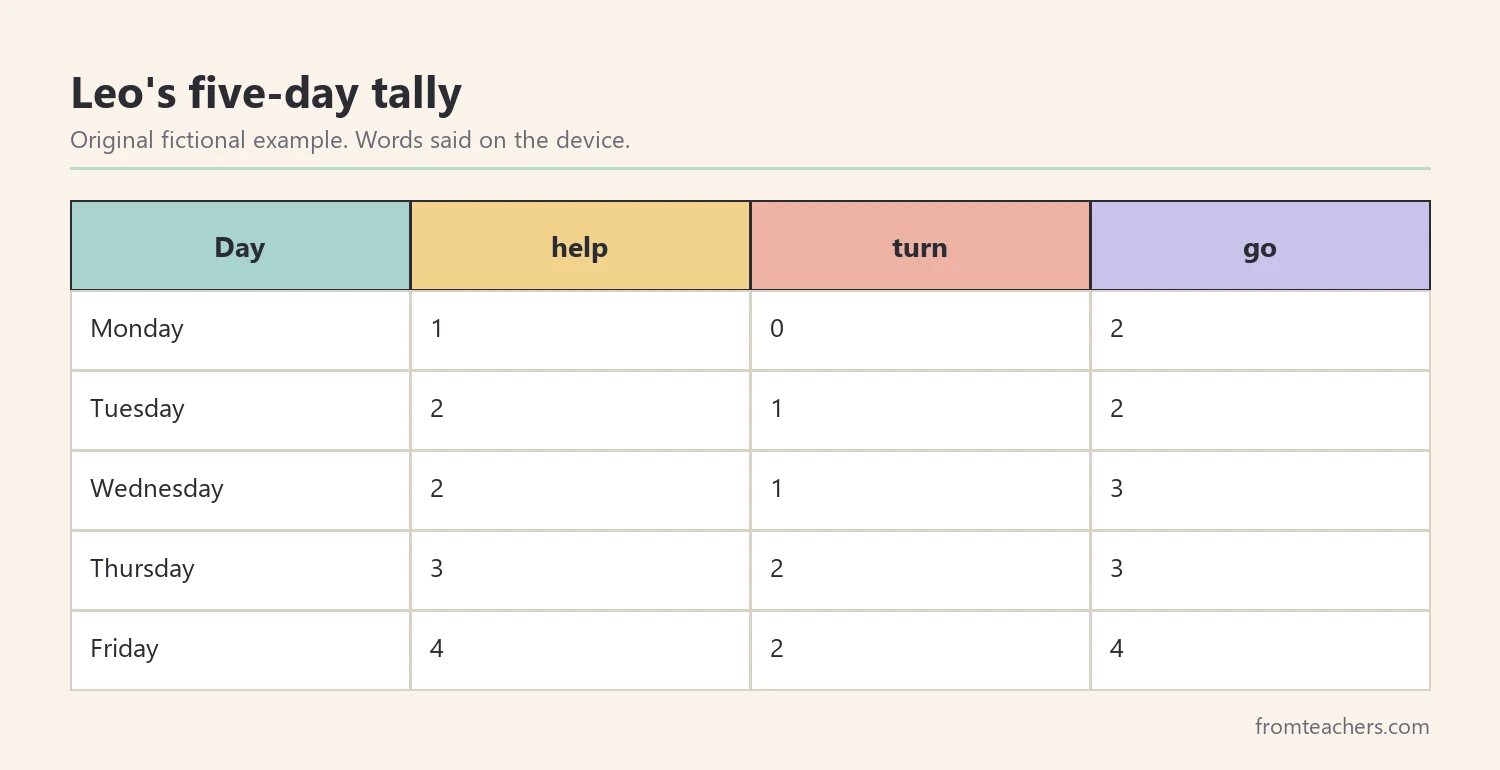The width and height of the screenshot is (1500, 770).
Task: Click the "turn" column header
Action: coord(920,246)
